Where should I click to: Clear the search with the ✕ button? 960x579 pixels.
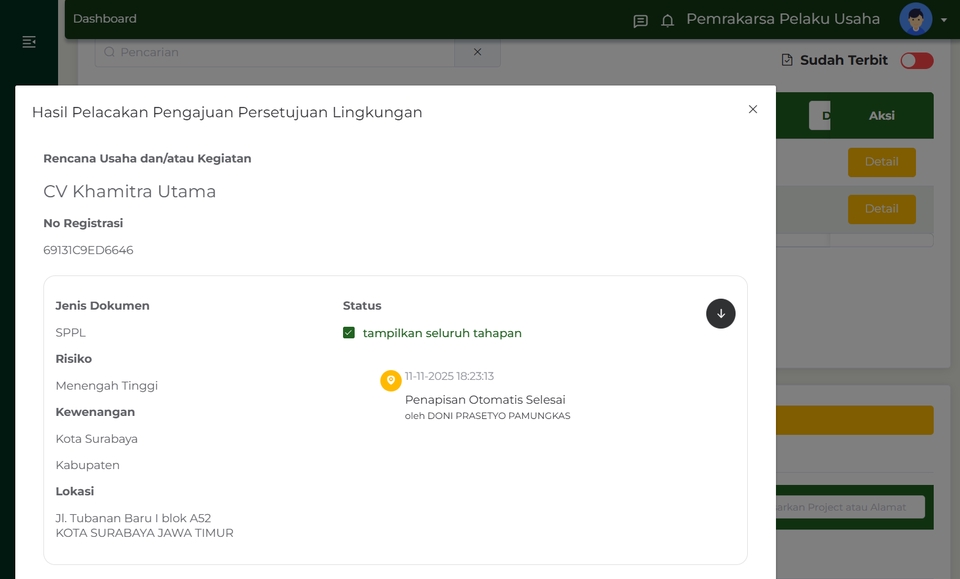pyautogui.click(x=477, y=52)
